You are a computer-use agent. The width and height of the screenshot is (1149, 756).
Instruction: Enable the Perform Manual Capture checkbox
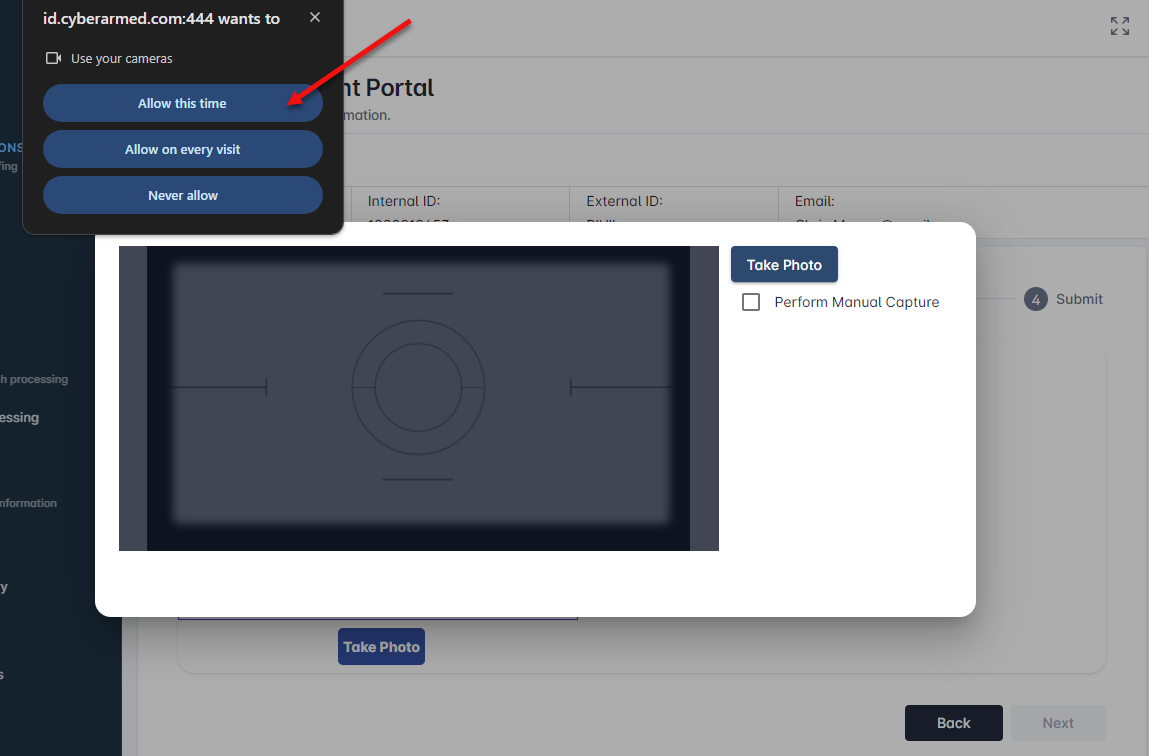coord(751,302)
